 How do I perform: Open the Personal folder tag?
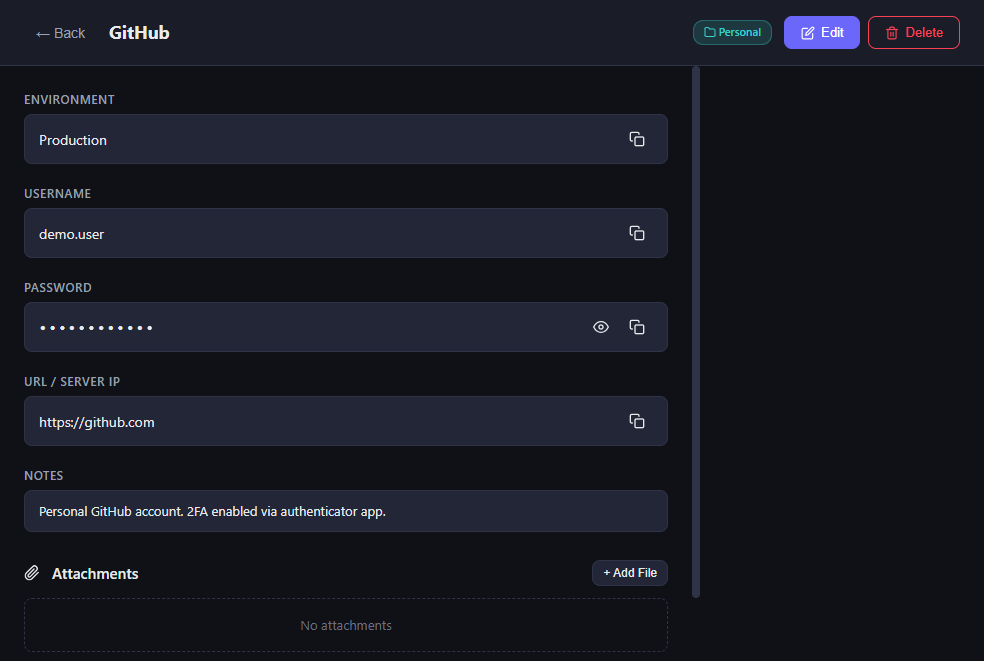732,33
